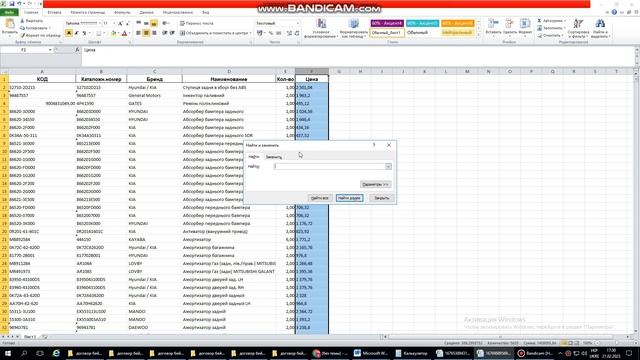Decrease decimal places icon

297,33
